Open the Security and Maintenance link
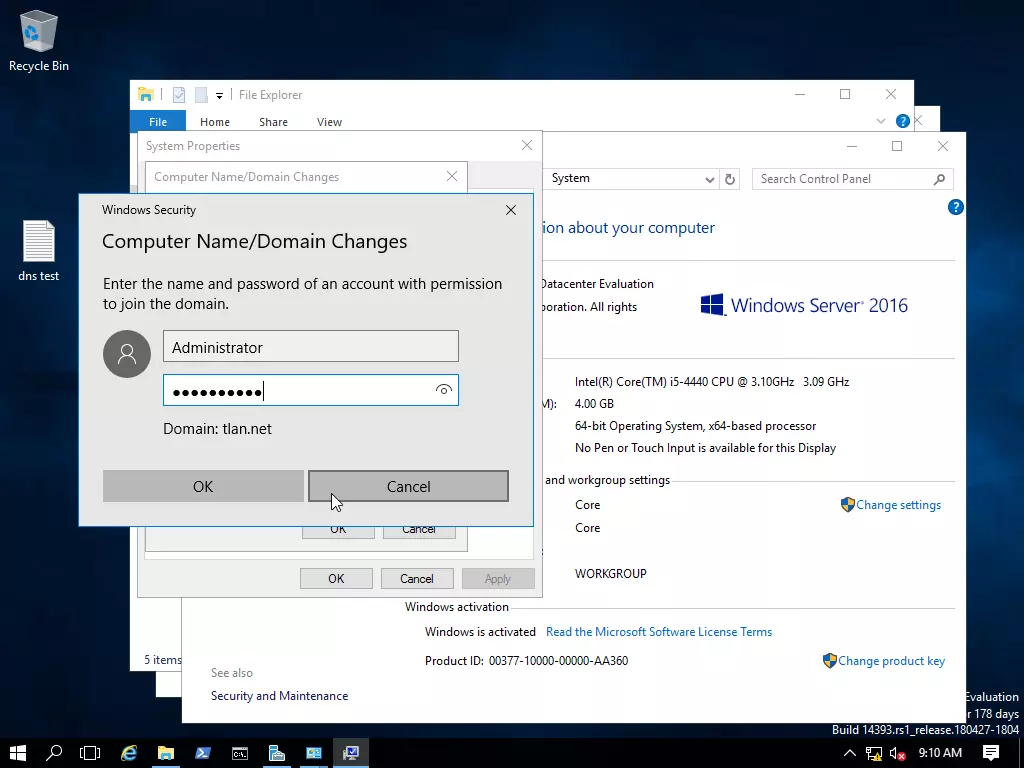This screenshot has width=1024, height=768. click(x=280, y=696)
